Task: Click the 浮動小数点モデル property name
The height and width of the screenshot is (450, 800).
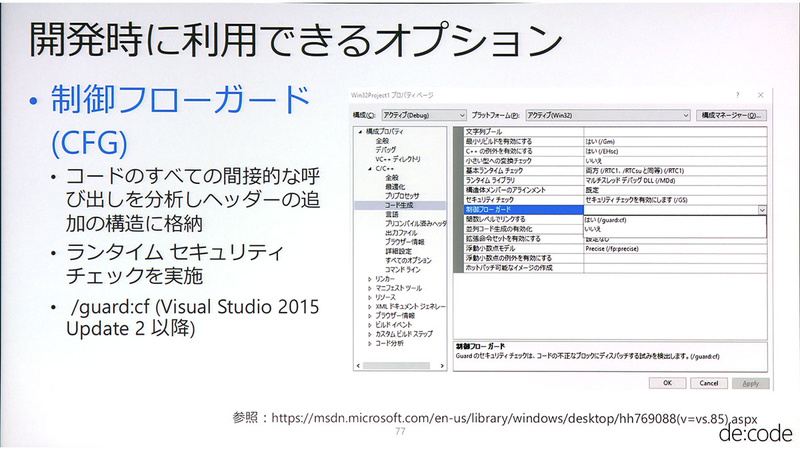Action: (523, 248)
